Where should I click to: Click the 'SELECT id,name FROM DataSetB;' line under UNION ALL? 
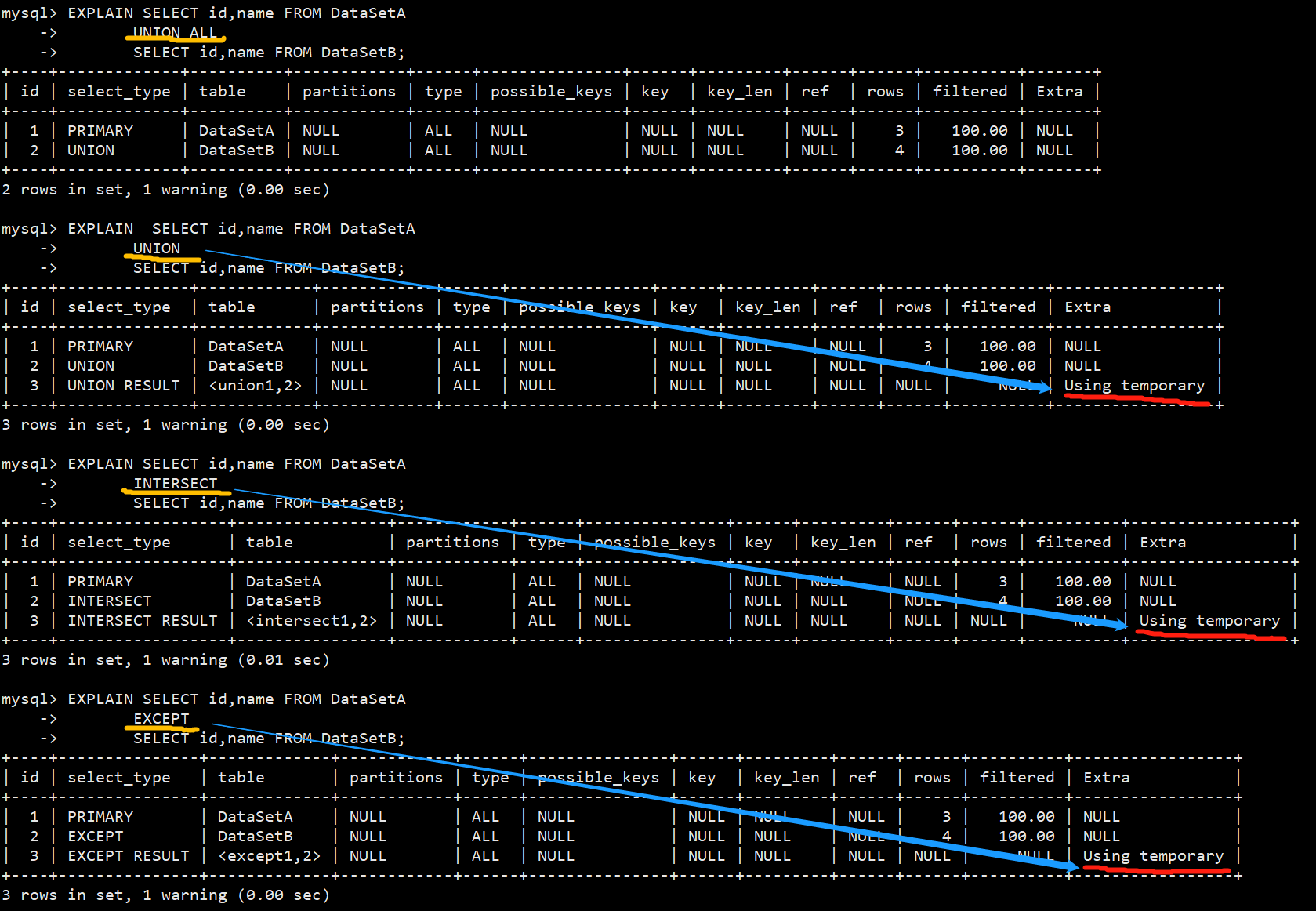[269, 53]
